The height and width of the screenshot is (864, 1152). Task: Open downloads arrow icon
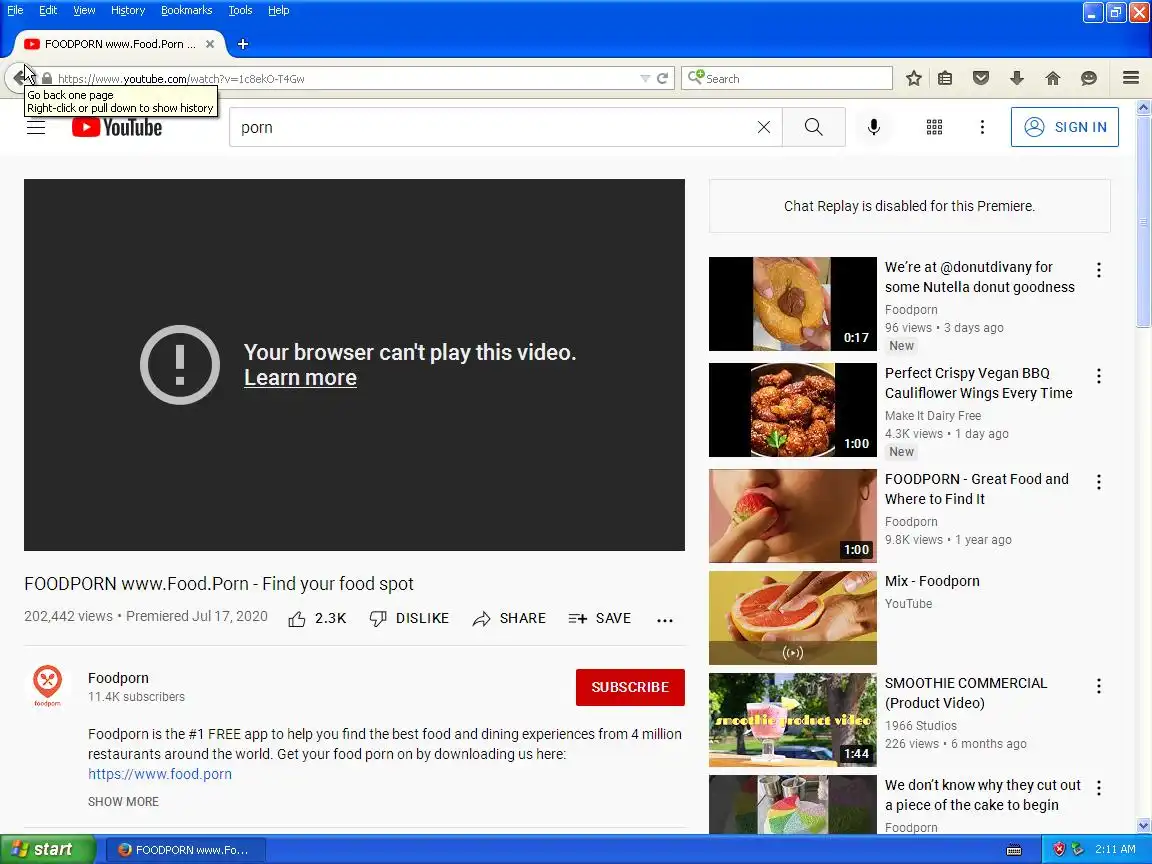(x=1017, y=78)
